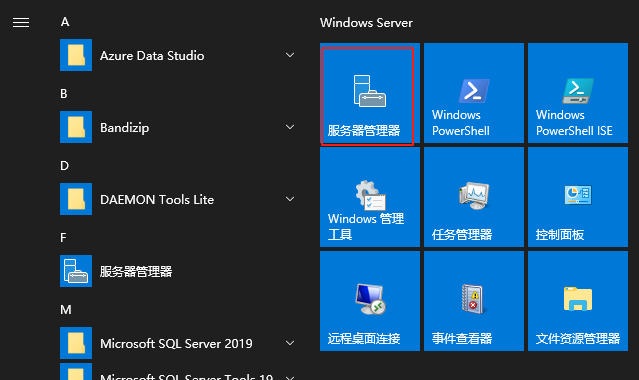
Task: Click the Windows Server group title
Action: (x=366, y=23)
